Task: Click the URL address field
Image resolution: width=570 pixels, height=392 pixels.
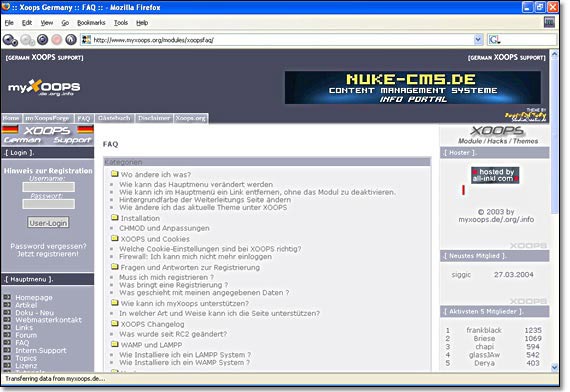Action: [283, 40]
